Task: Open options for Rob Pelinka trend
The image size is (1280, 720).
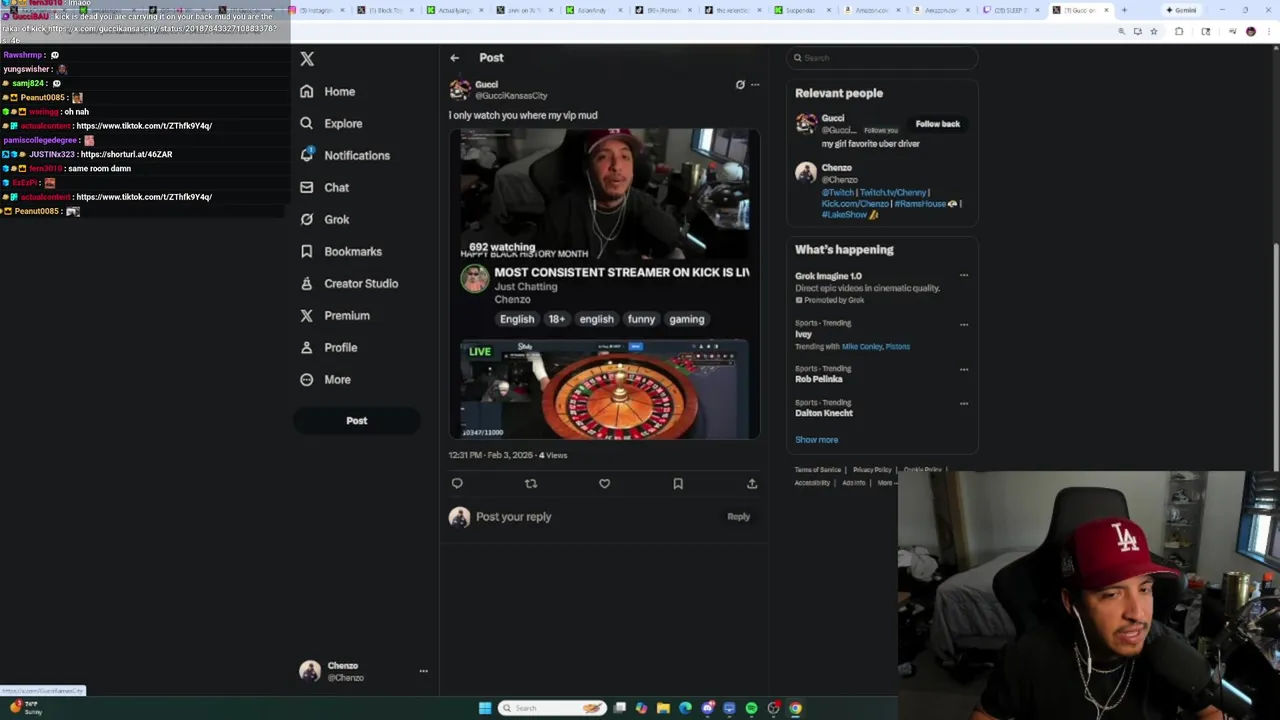Action: [964, 369]
